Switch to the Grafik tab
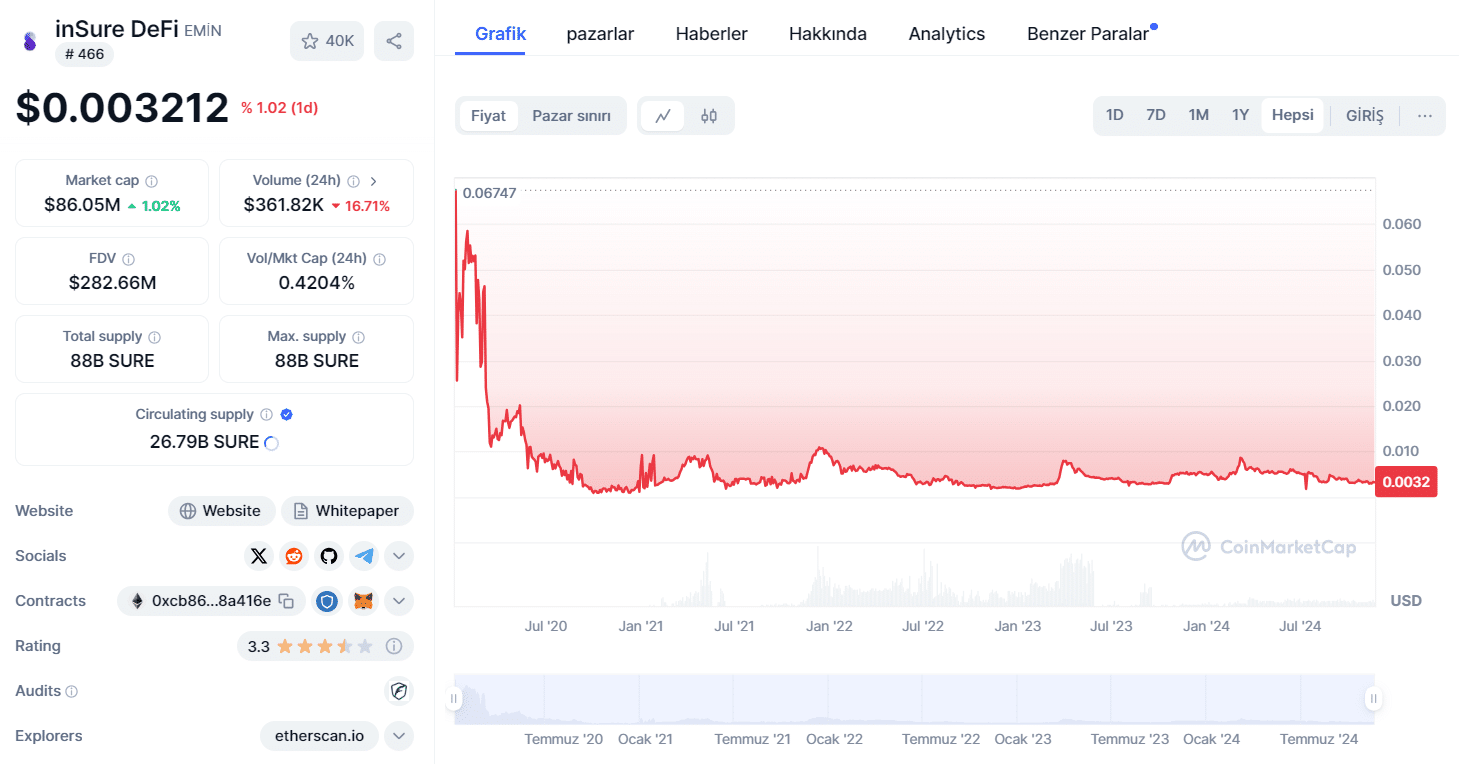This screenshot has width=1459, height=764. click(500, 34)
